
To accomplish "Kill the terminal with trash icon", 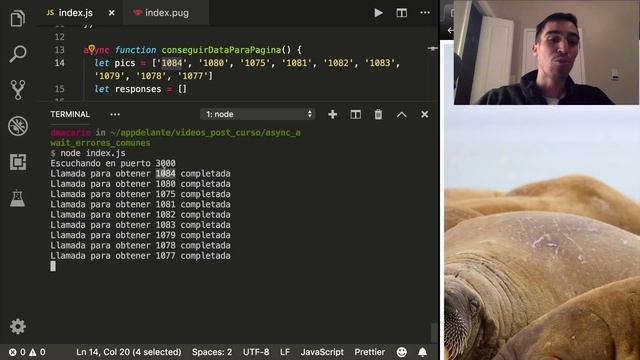I will (x=378, y=114).
